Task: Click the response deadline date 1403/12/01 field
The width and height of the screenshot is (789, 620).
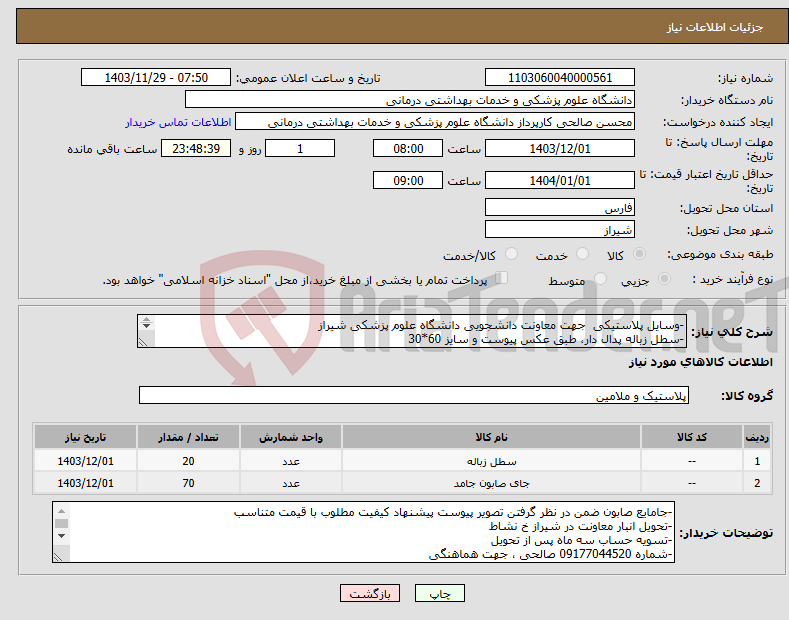Action: point(560,148)
